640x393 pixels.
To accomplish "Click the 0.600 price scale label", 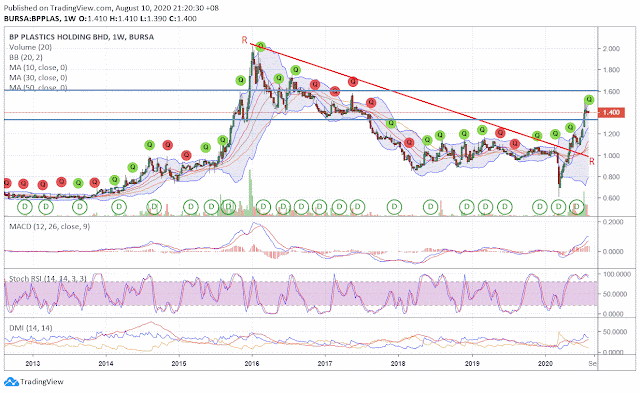I will [x=611, y=198].
